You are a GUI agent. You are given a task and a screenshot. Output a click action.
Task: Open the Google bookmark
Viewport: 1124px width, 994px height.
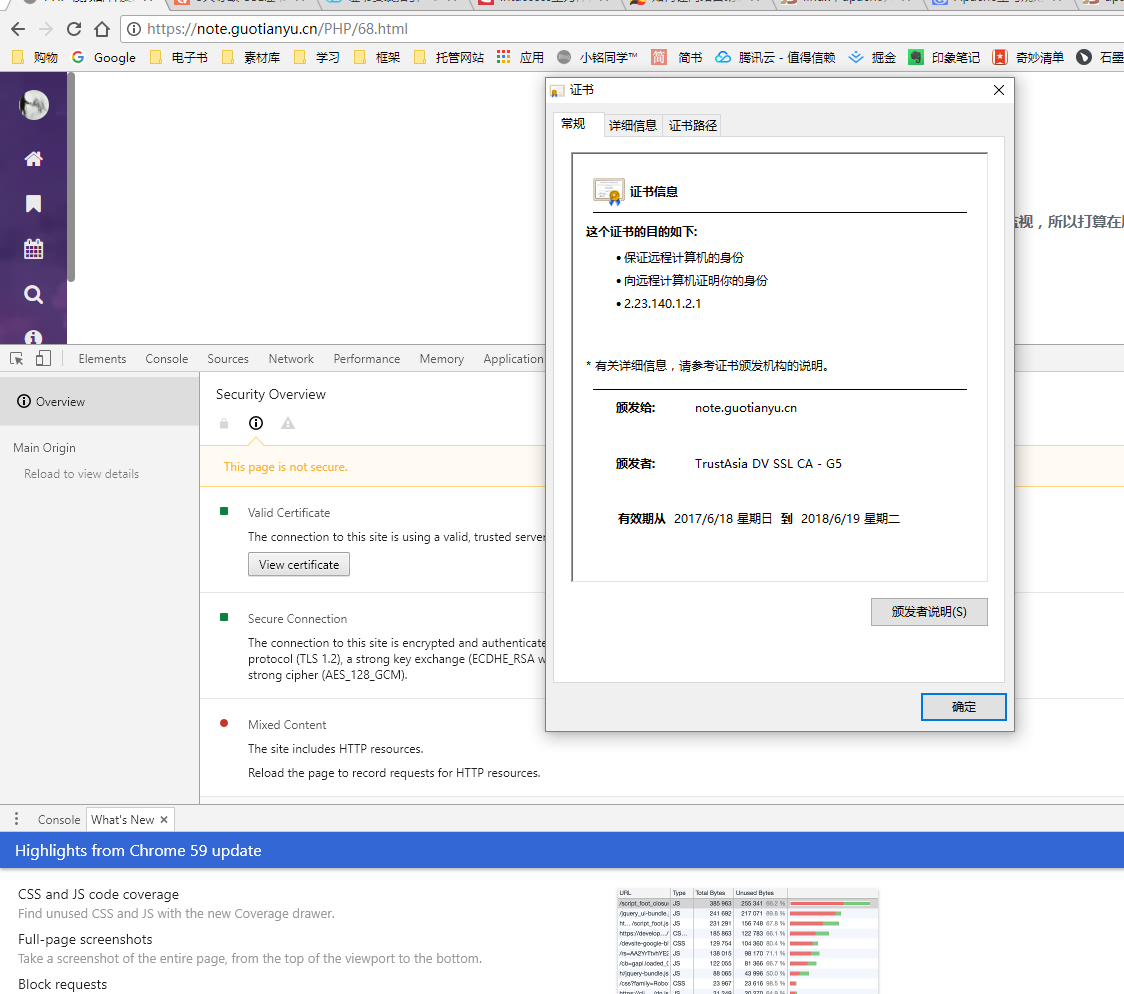click(104, 57)
